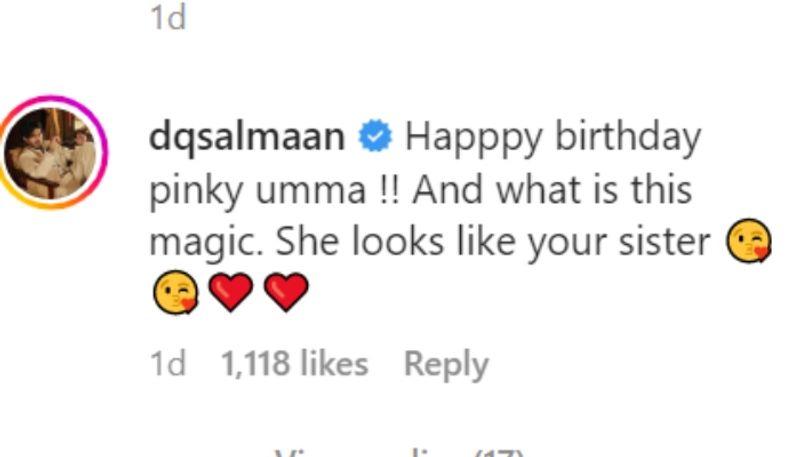Viewport: 800px width, 457px height.
Task: View the 1,118 likes list
Action: (294, 365)
